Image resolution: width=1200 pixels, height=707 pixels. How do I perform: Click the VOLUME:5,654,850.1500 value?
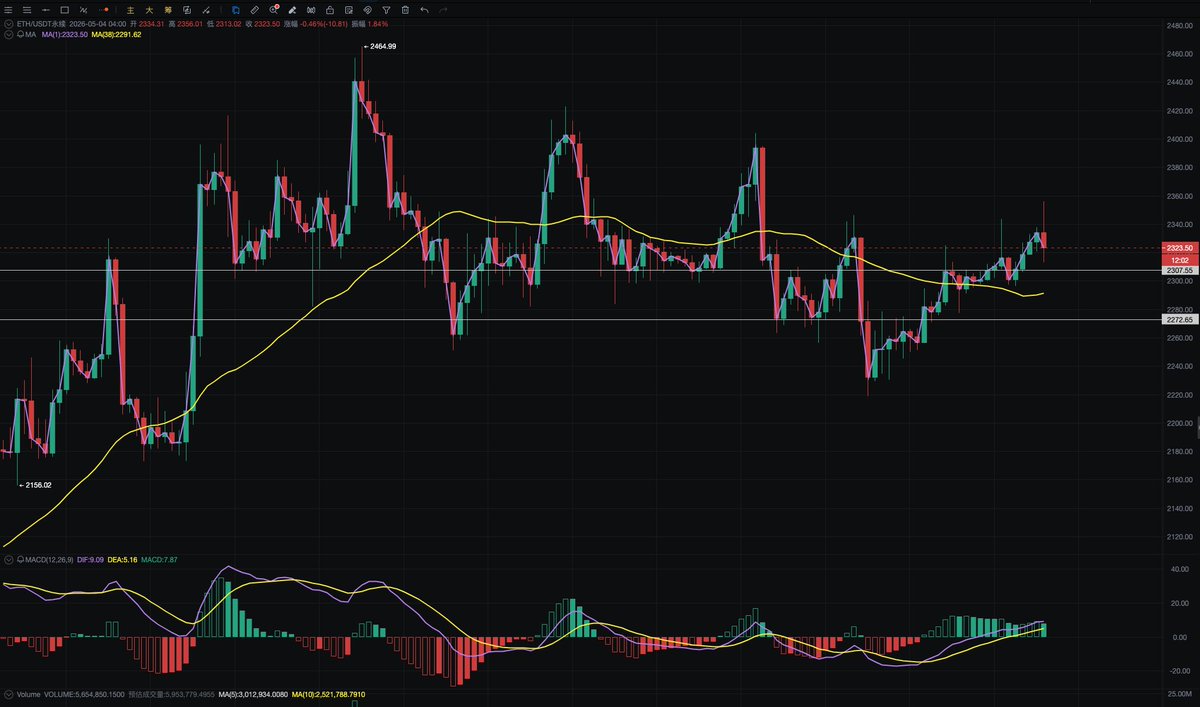point(84,693)
